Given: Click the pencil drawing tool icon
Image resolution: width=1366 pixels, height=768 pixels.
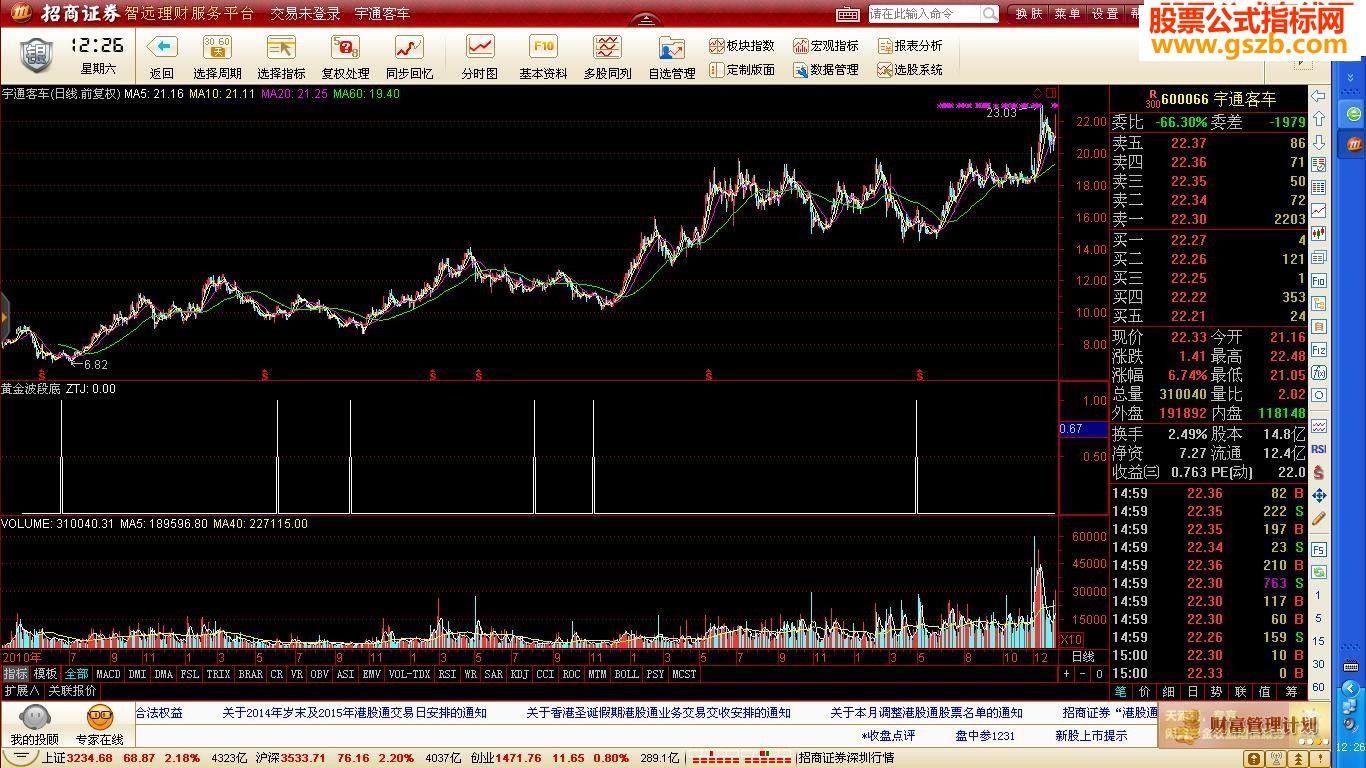Looking at the screenshot, I should pyautogui.click(x=1319, y=519).
